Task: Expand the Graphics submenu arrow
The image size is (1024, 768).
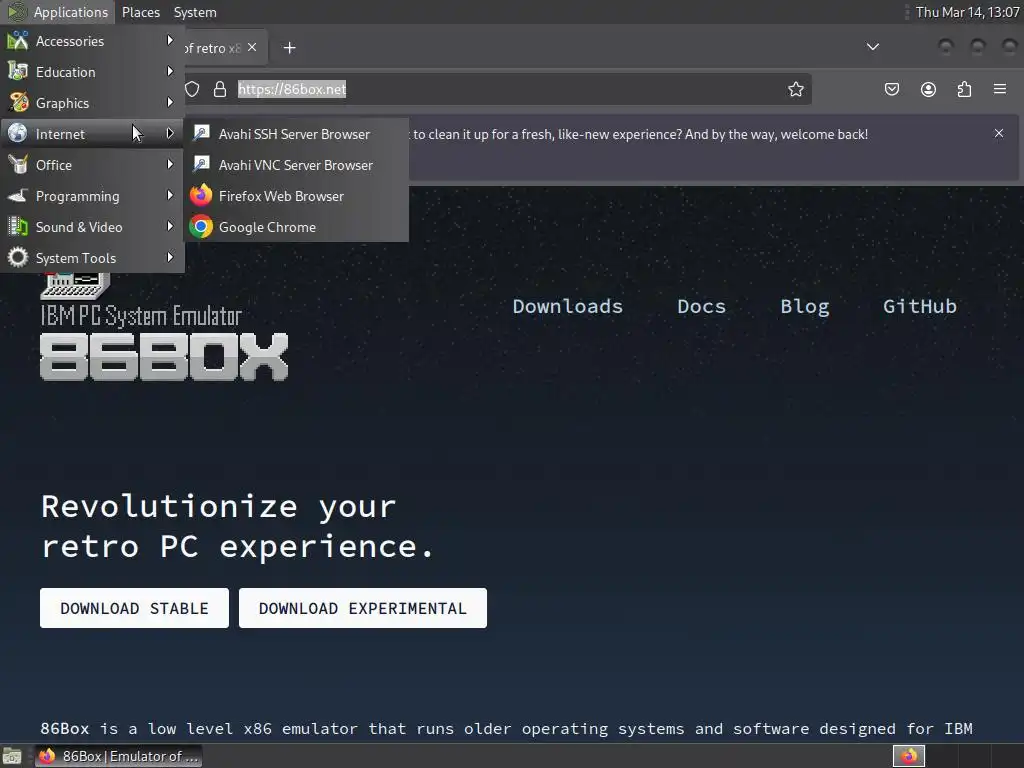Action: coord(170,103)
